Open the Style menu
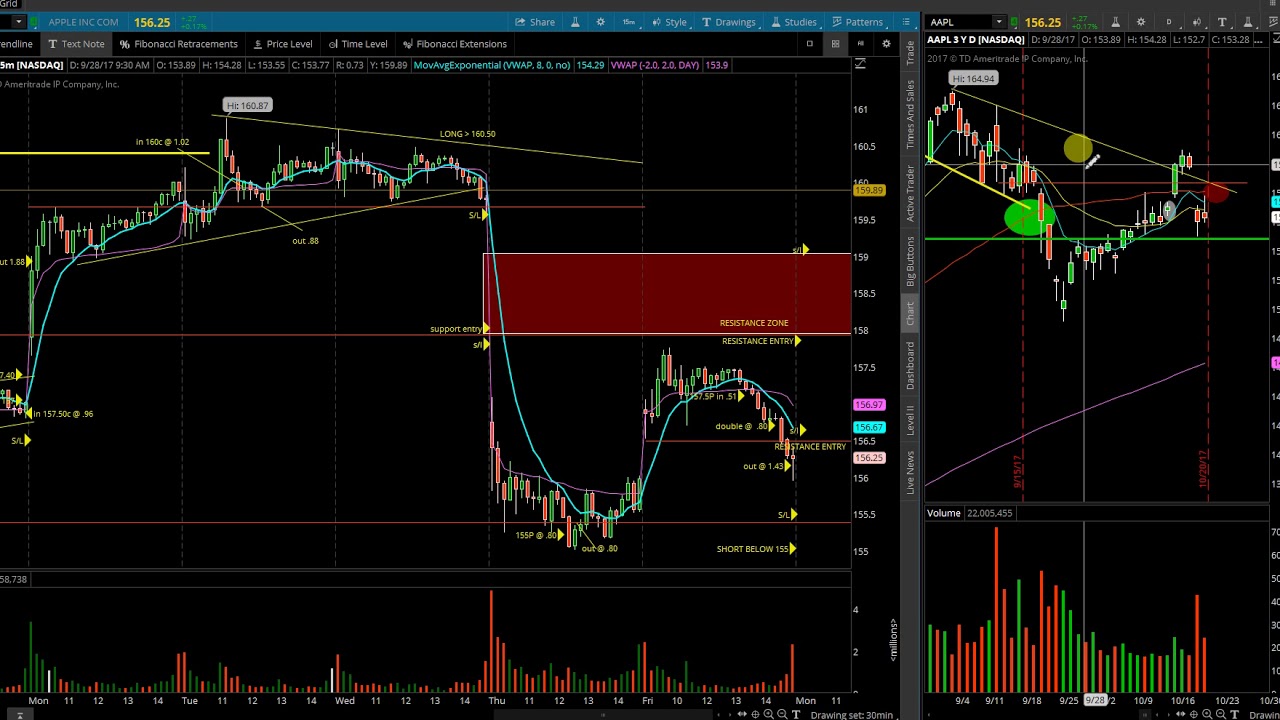Image resolution: width=1280 pixels, height=720 pixels. coord(669,22)
